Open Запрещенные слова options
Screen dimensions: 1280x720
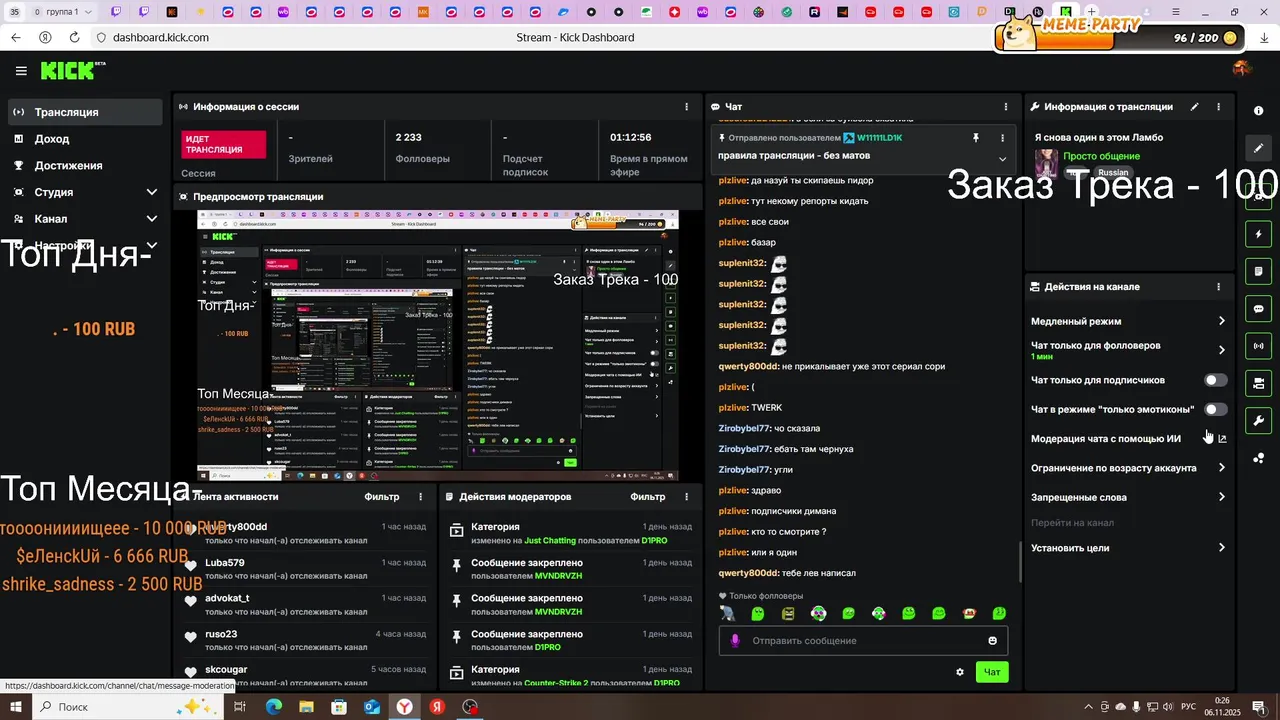tap(1128, 497)
